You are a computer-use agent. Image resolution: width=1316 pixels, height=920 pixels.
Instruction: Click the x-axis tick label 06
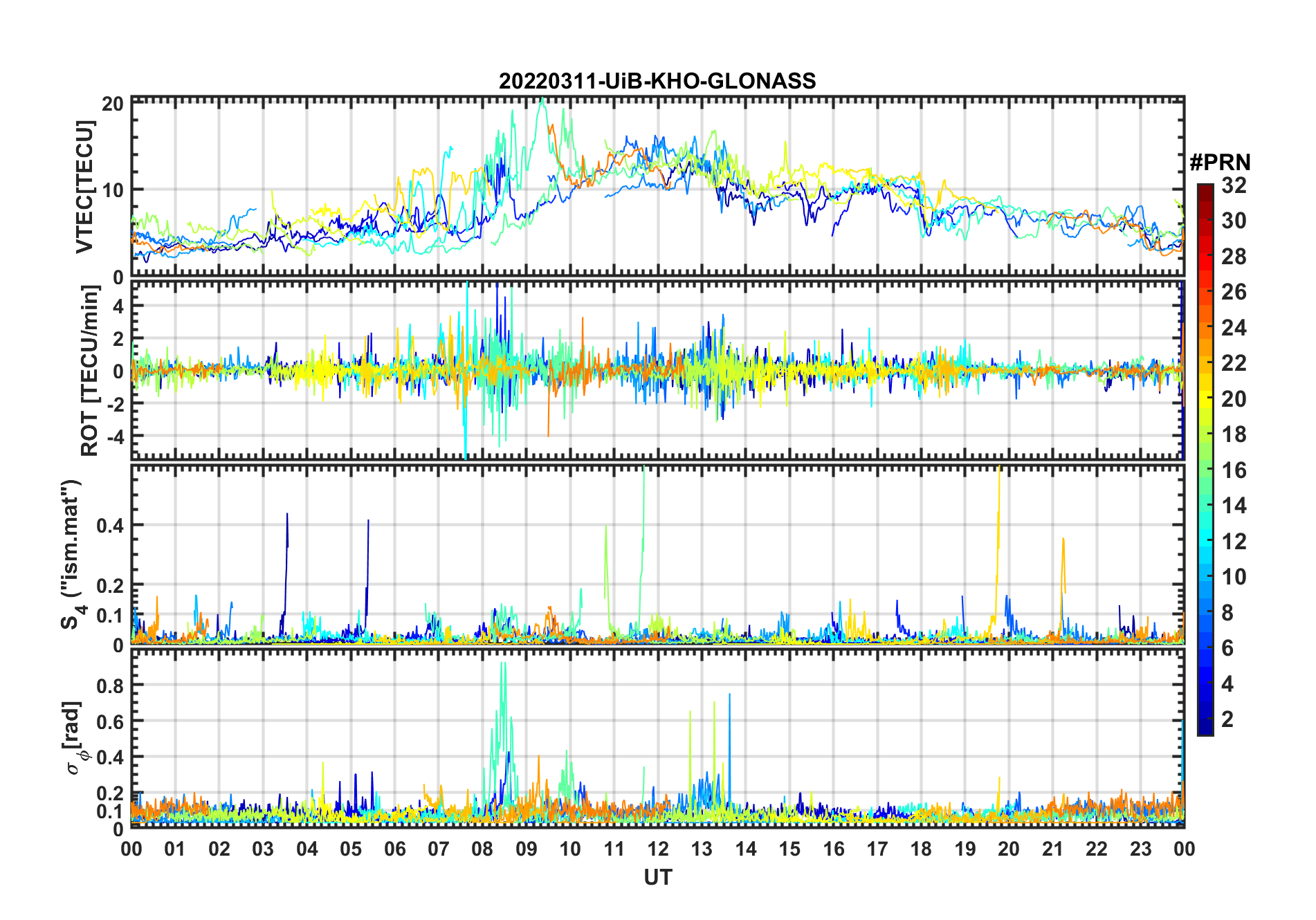click(x=394, y=849)
